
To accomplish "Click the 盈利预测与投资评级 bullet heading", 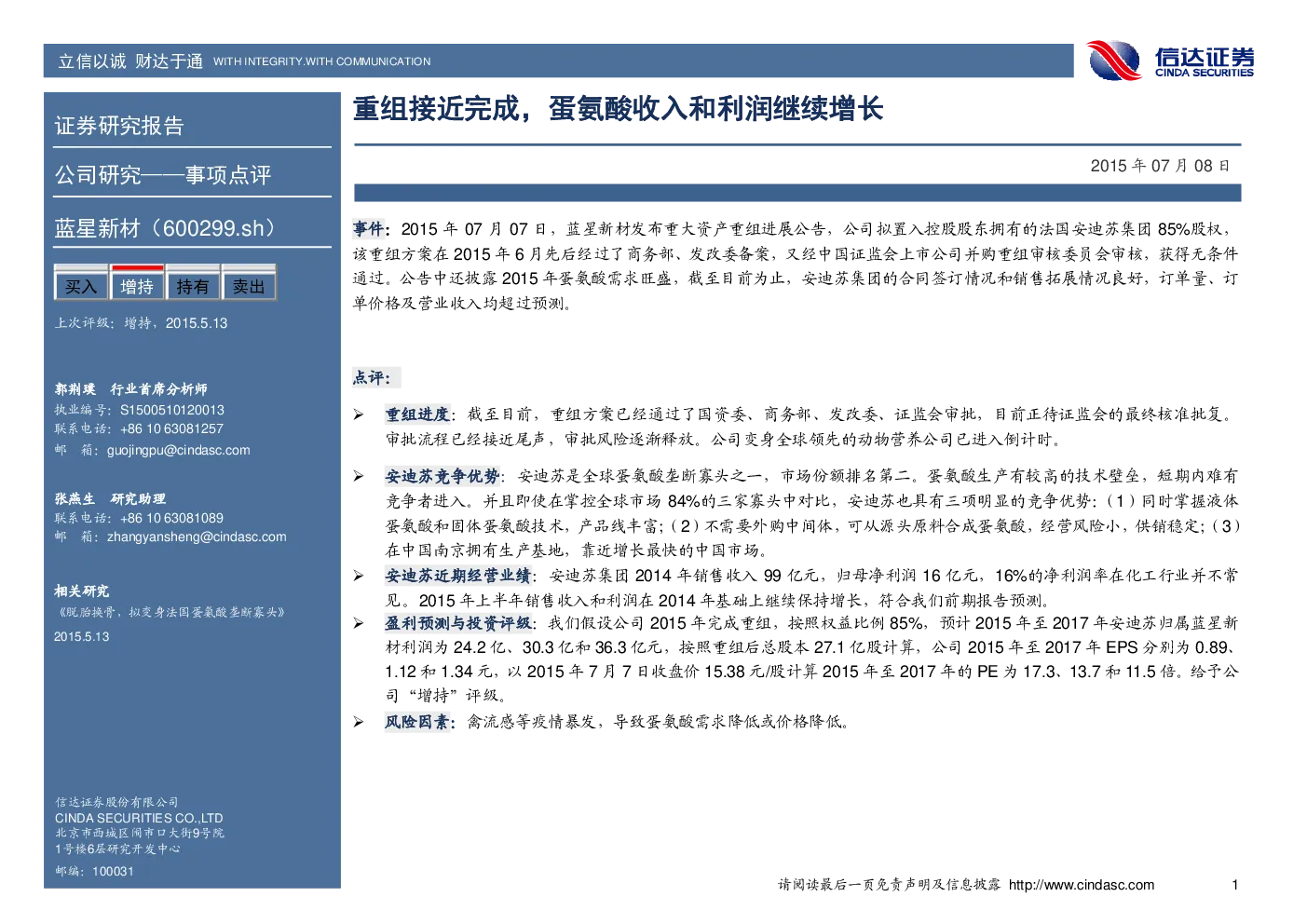I will click(x=458, y=623).
